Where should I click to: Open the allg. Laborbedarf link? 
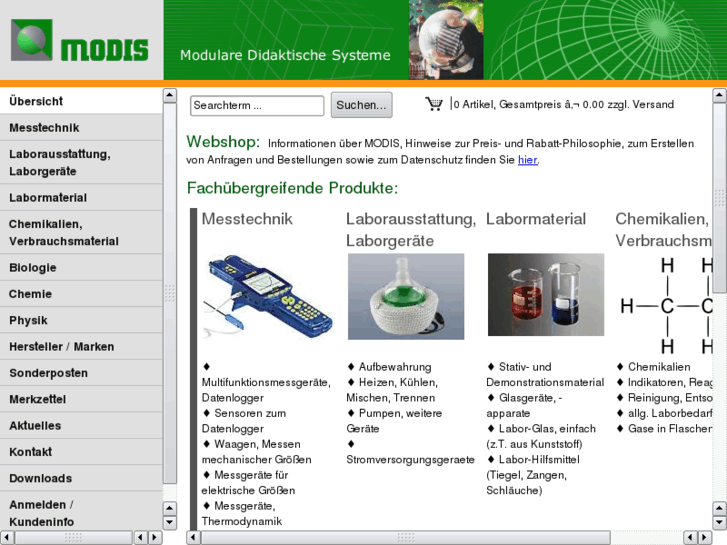[x=670, y=413]
